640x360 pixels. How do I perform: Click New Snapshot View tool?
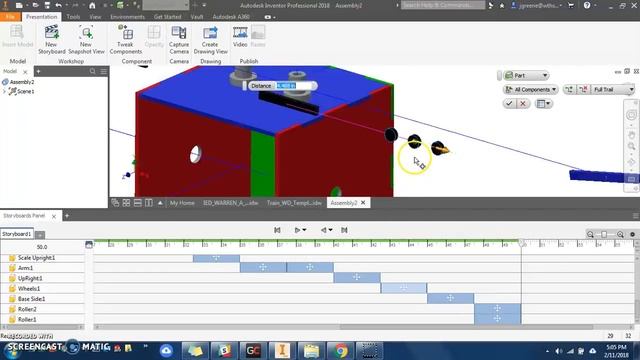[x=86, y=40]
